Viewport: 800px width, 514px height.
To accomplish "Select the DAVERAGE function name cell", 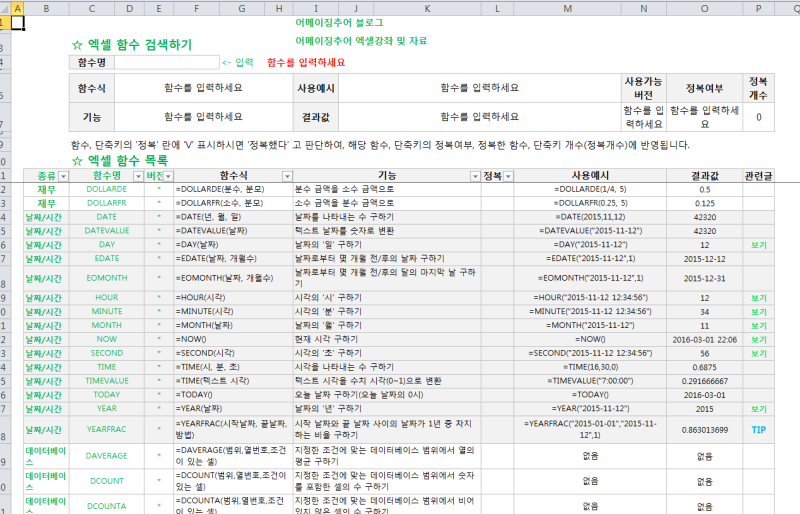I will pyautogui.click(x=106, y=456).
